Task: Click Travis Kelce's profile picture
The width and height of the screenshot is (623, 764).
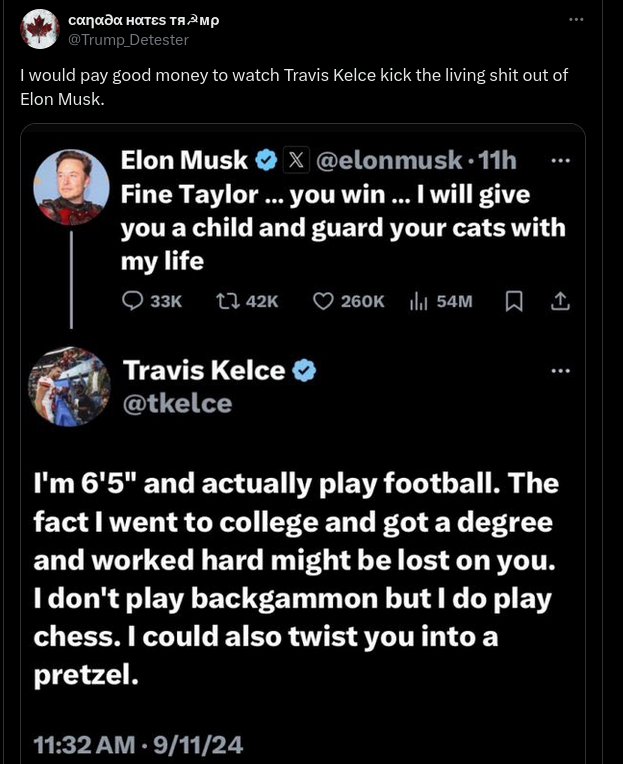Action: click(70, 387)
